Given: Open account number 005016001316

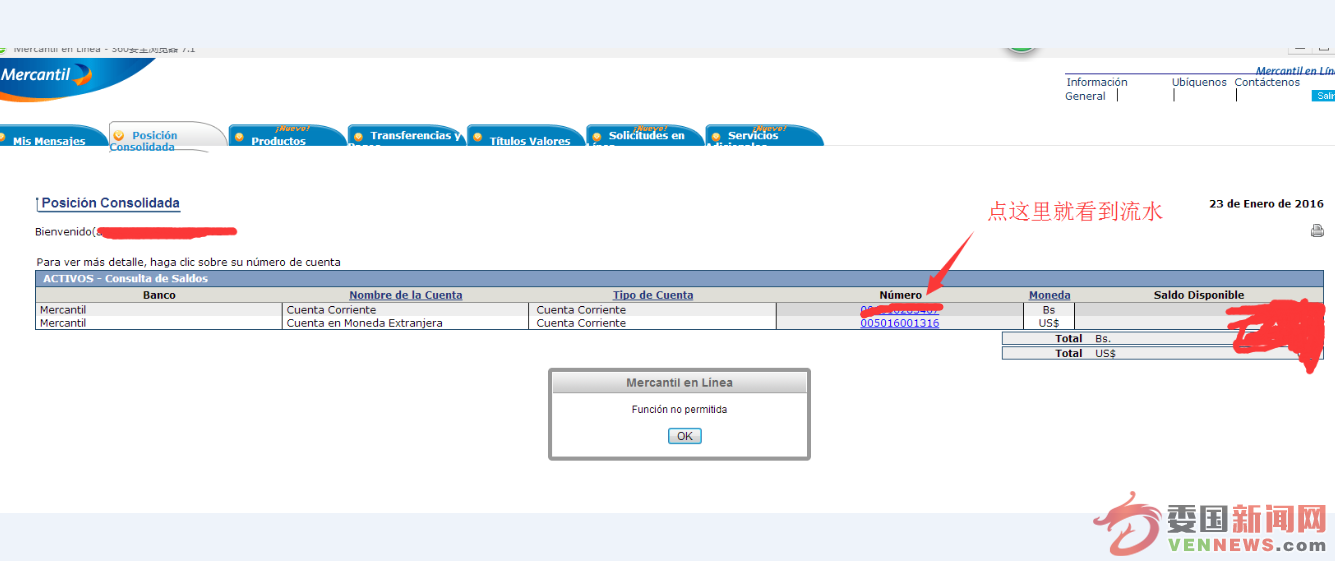Looking at the screenshot, I should point(899,323).
